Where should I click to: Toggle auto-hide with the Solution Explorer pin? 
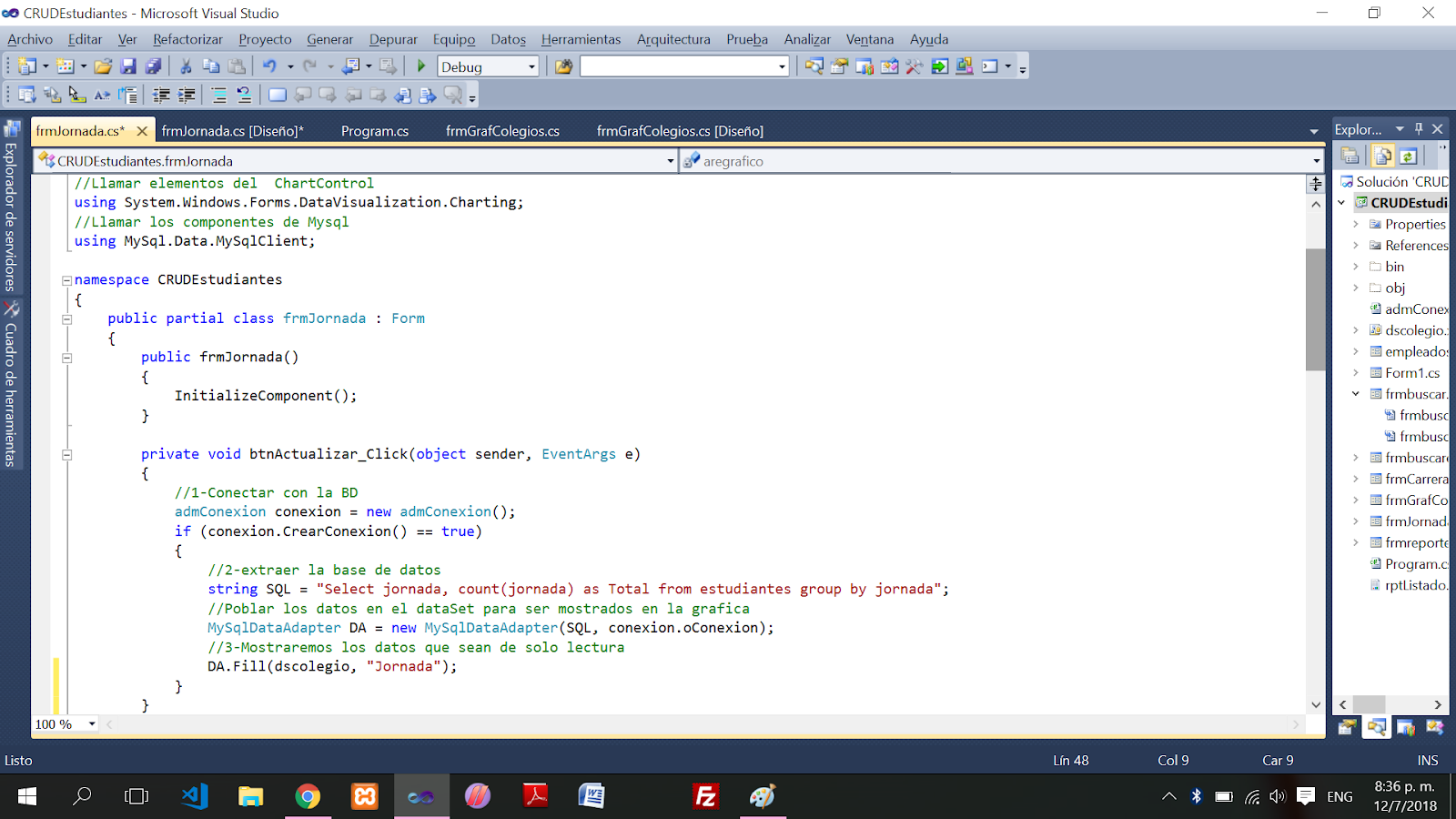[1418, 128]
